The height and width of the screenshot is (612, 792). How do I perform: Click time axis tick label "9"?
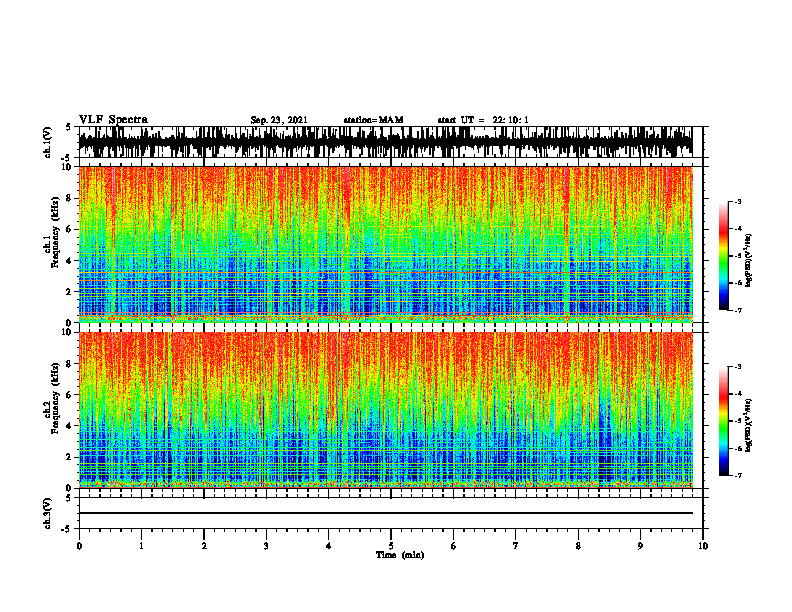pyautogui.click(x=640, y=546)
